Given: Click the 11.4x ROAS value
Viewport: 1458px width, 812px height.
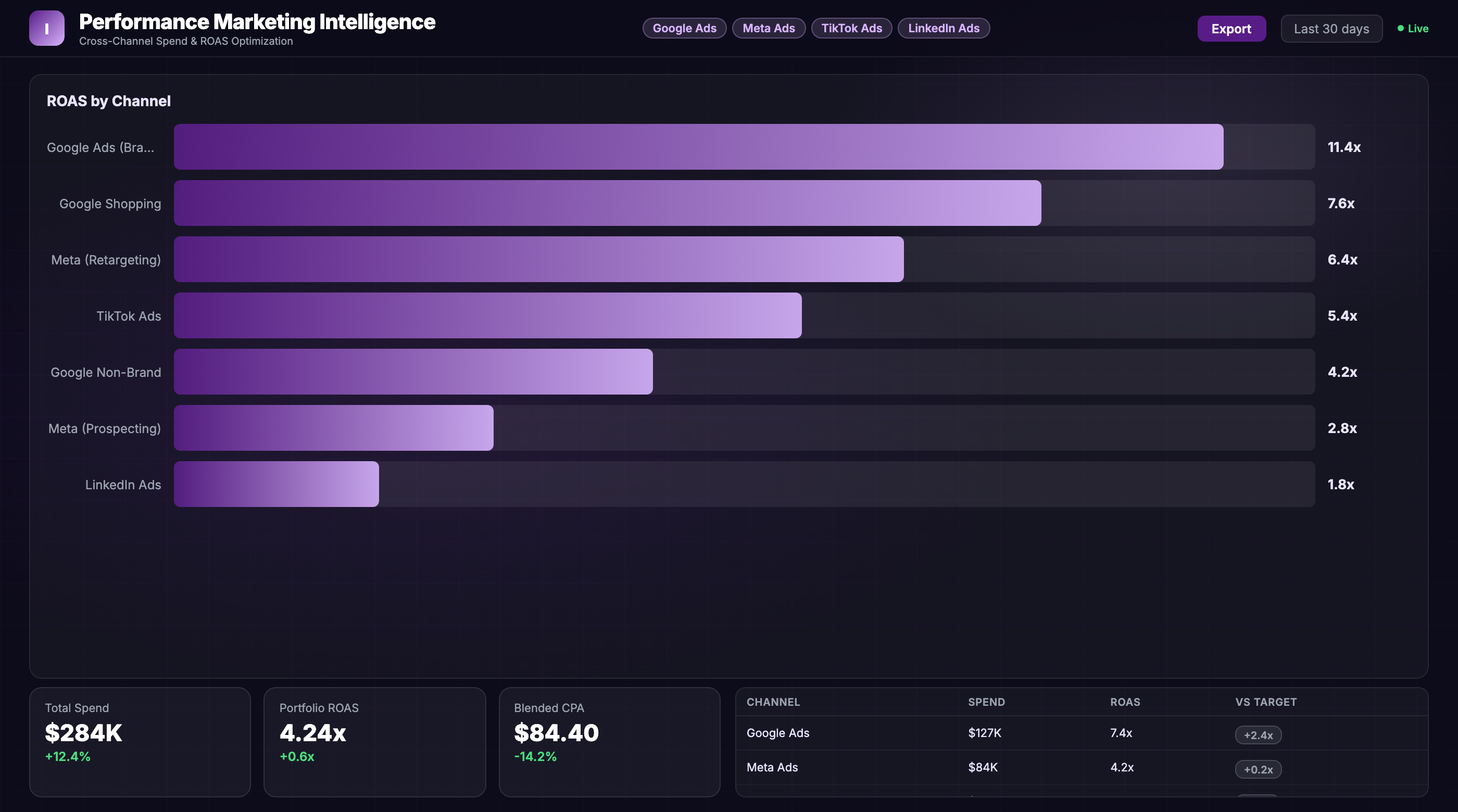Looking at the screenshot, I should pyautogui.click(x=1344, y=147).
